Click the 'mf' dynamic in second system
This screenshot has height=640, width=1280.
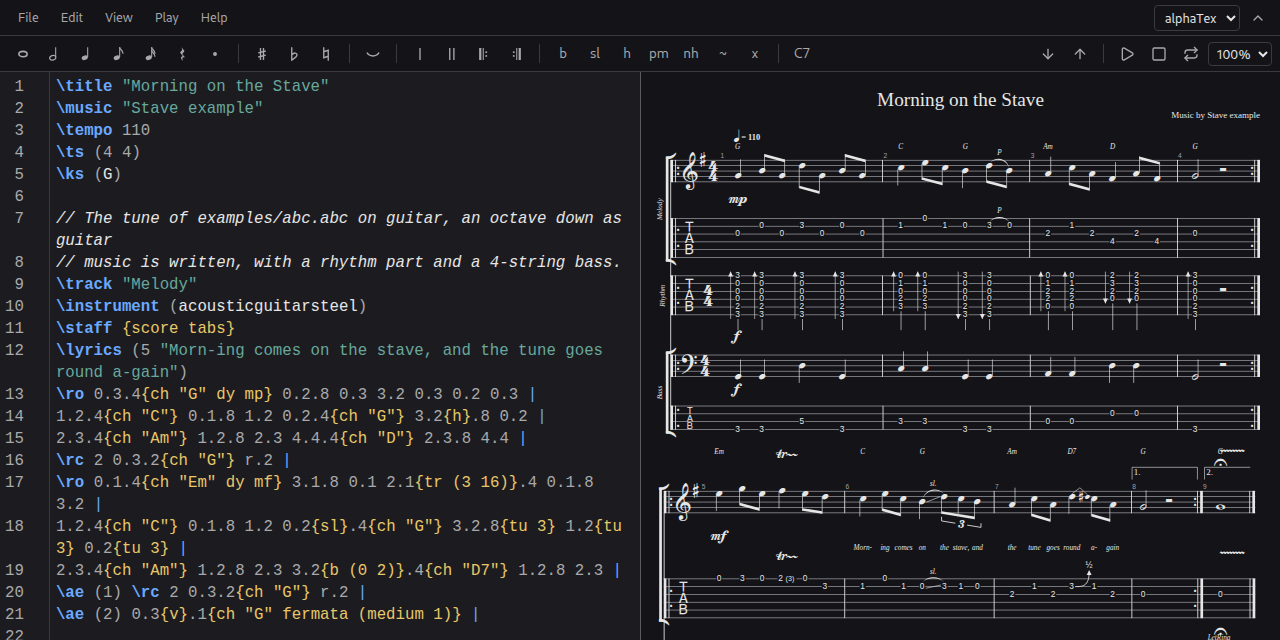click(x=719, y=537)
